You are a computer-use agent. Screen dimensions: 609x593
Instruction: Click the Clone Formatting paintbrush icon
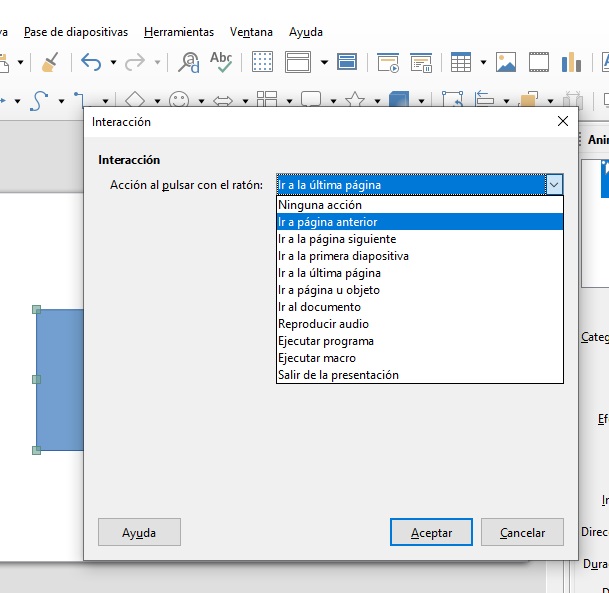point(50,62)
